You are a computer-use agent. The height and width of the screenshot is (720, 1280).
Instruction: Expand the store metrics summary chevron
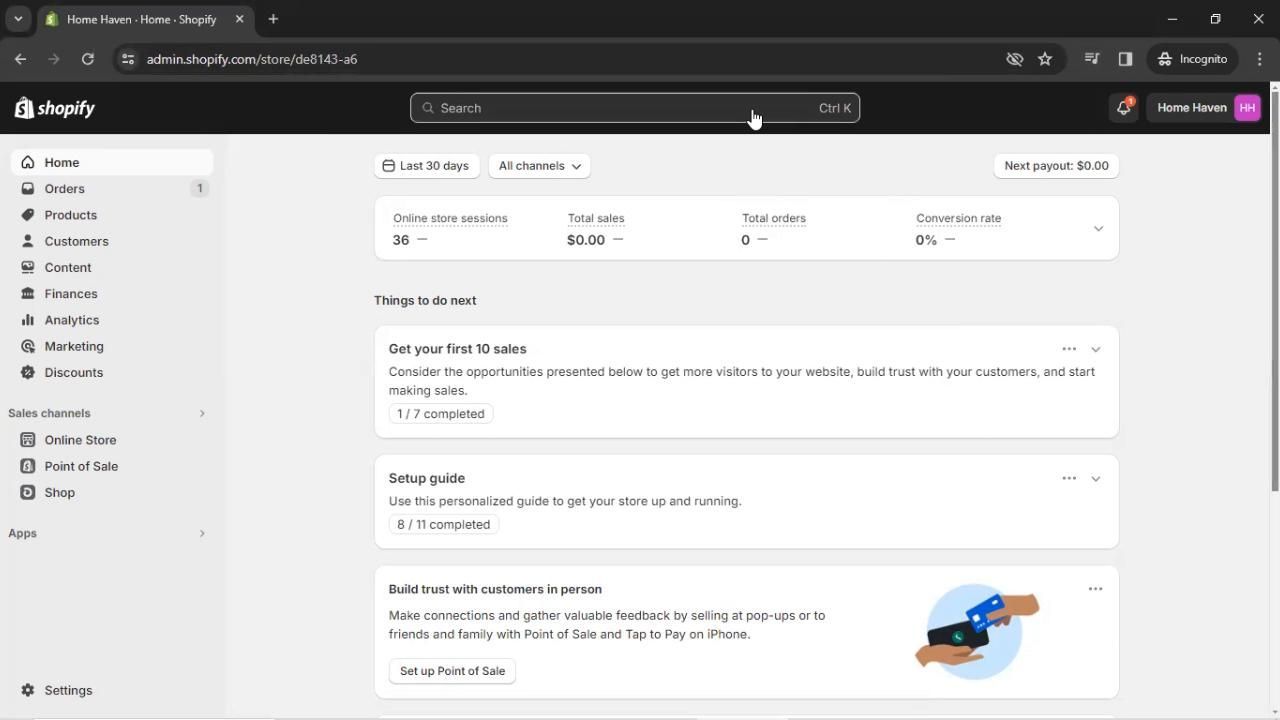[x=1098, y=229]
